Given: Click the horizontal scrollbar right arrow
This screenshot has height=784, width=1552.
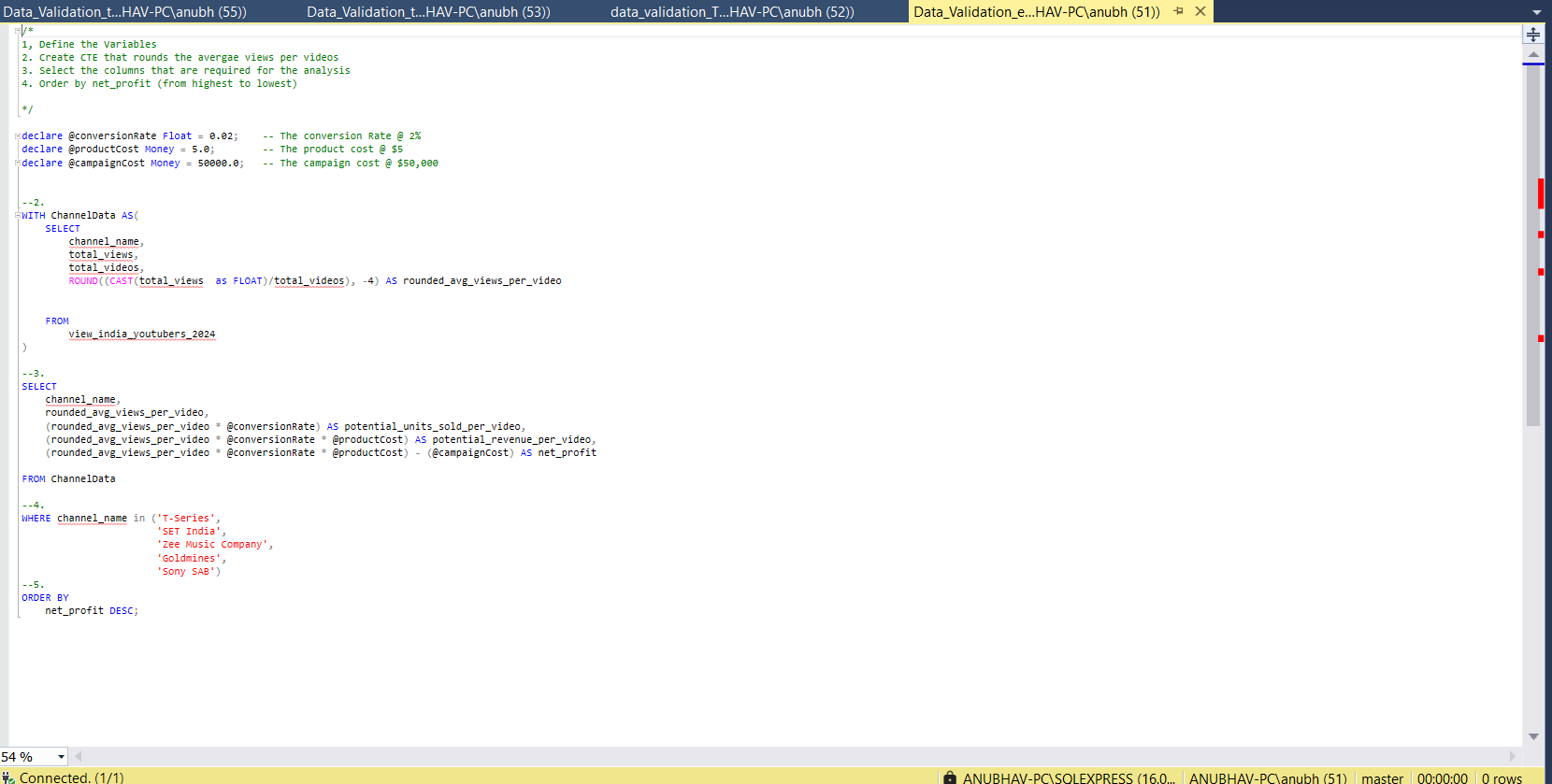Looking at the screenshot, I should [1513, 756].
